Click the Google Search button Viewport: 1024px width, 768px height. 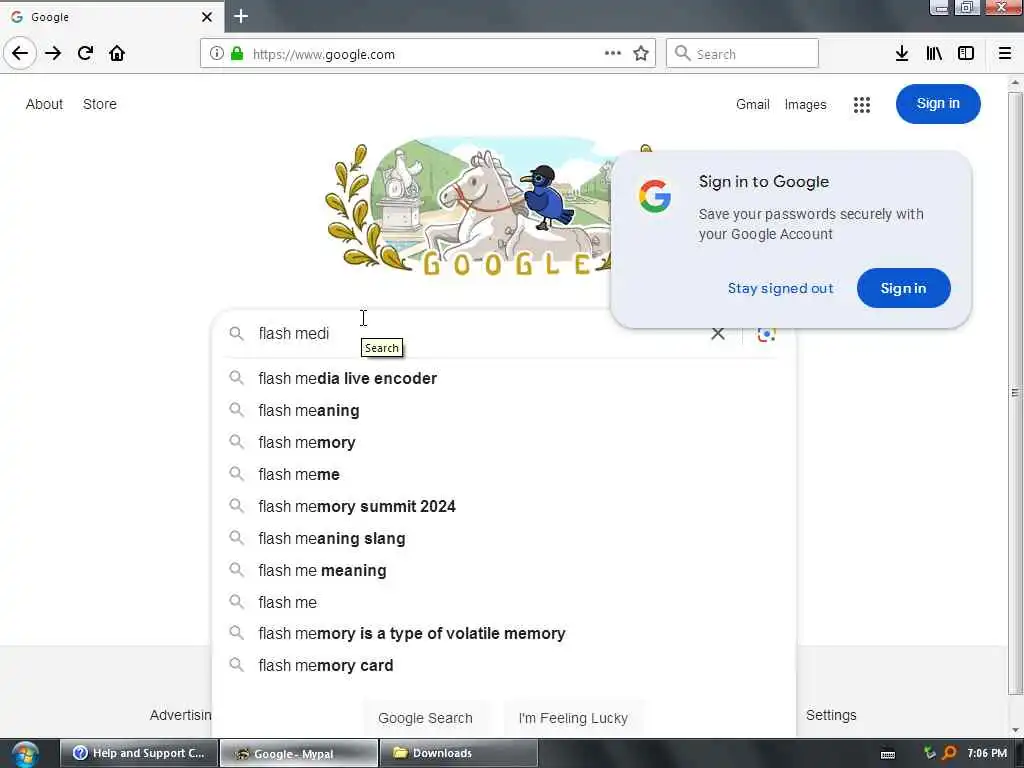[425, 718]
